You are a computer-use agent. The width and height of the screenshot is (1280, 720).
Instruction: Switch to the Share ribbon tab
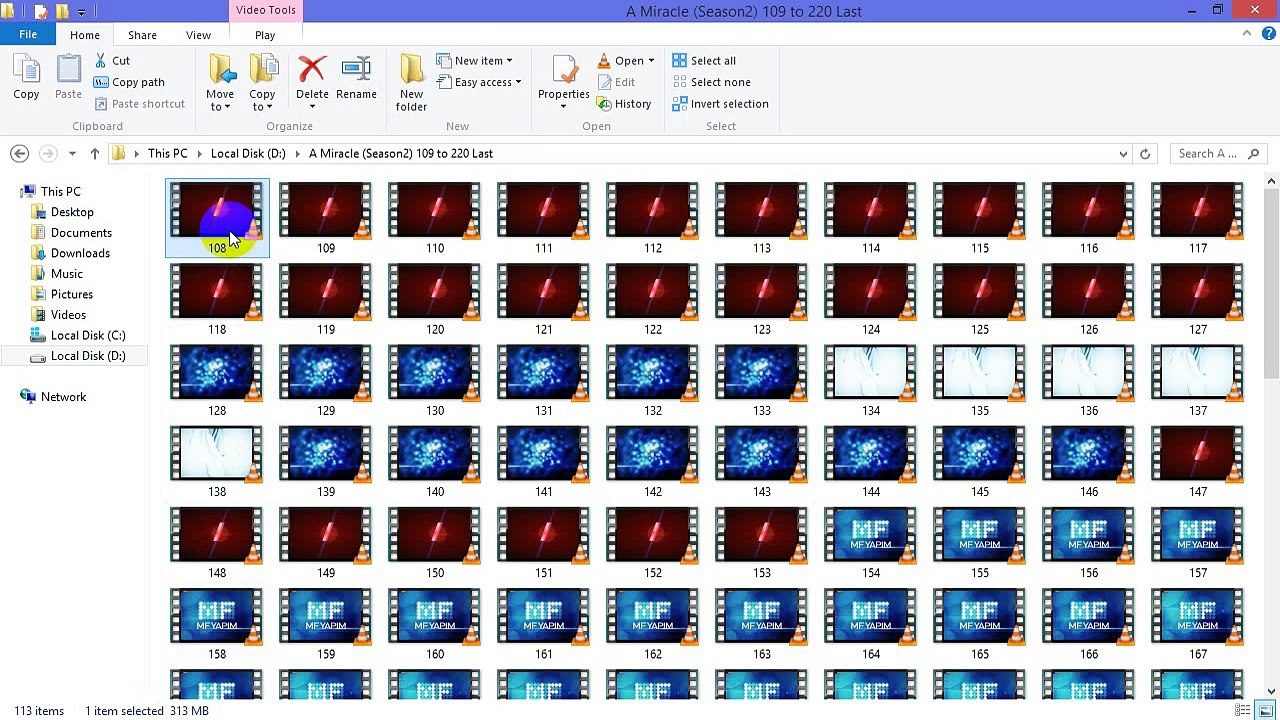click(x=142, y=35)
